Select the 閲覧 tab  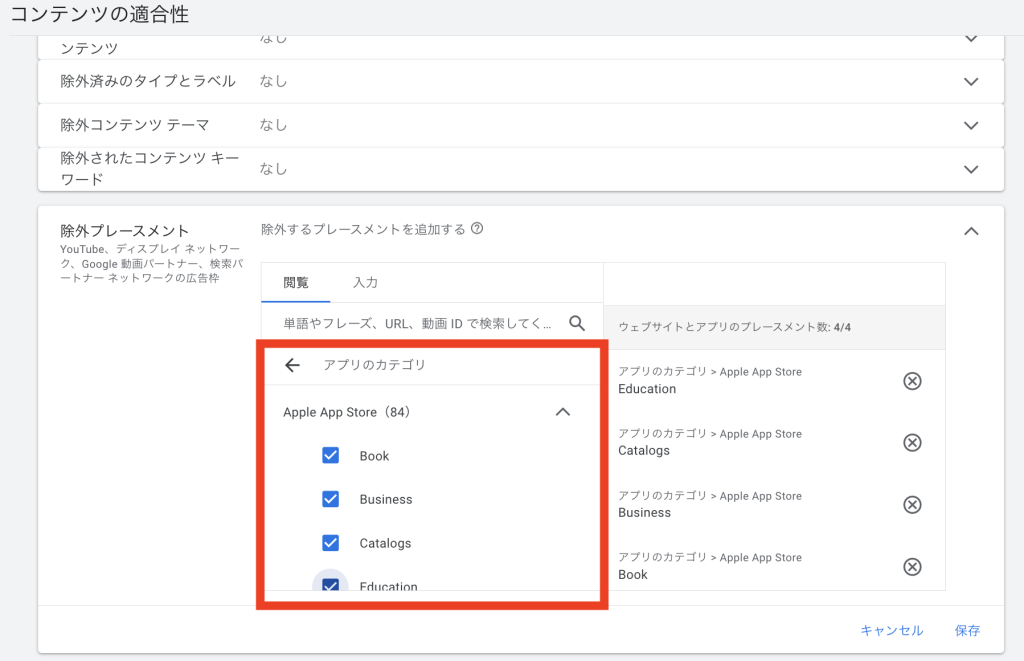click(296, 283)
